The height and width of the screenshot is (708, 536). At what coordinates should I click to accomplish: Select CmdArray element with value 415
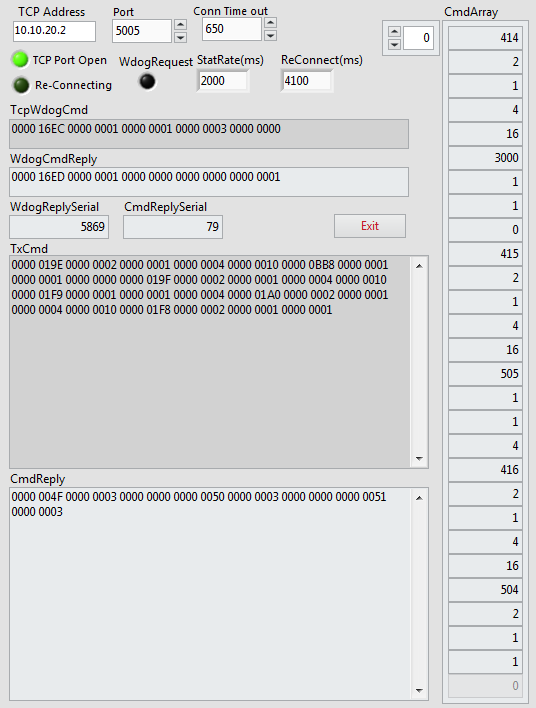pos(485,254)
